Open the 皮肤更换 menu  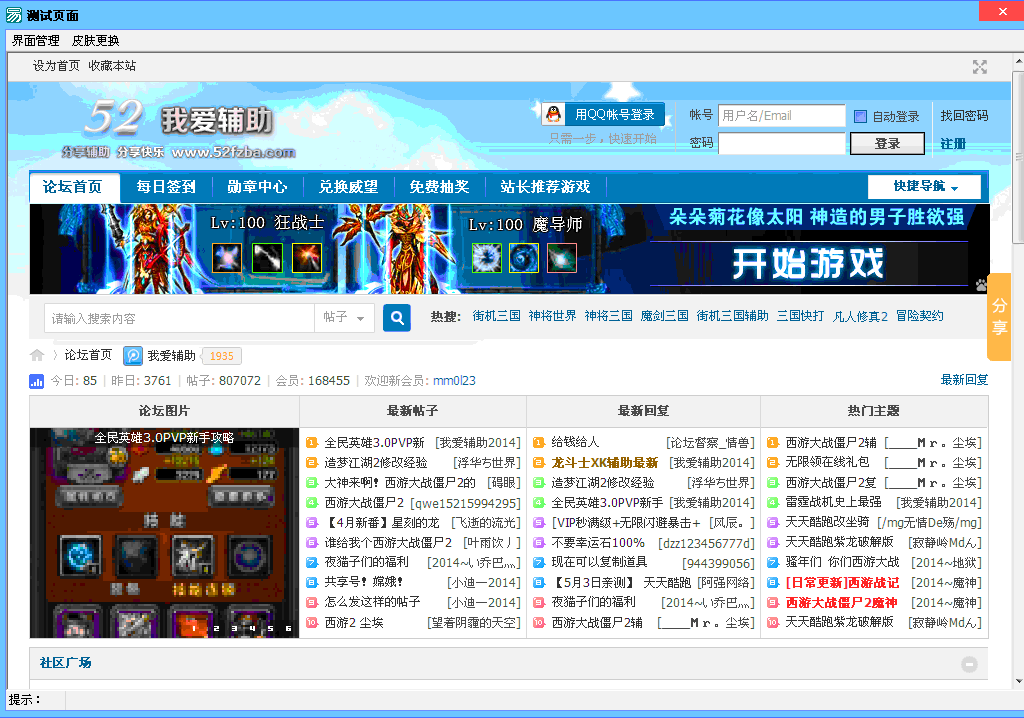pos(95,41)
